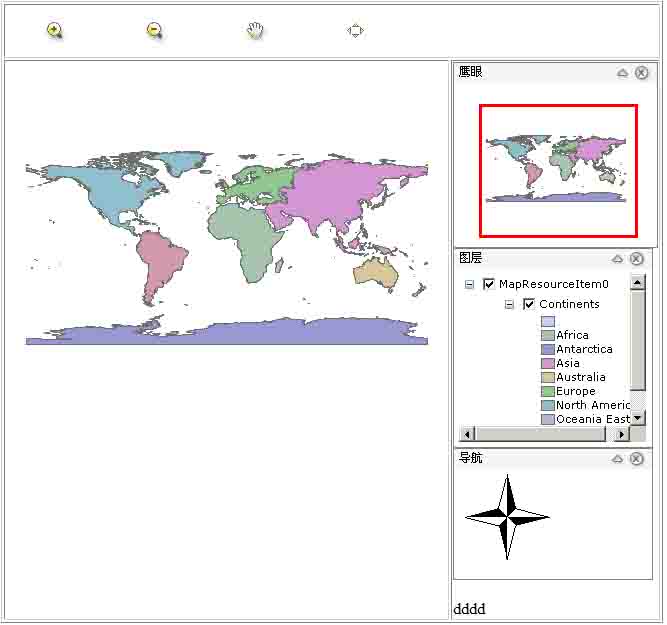Close the 图层 layers panel
This screenshot has height=625, width=667.
pos(637,259)
